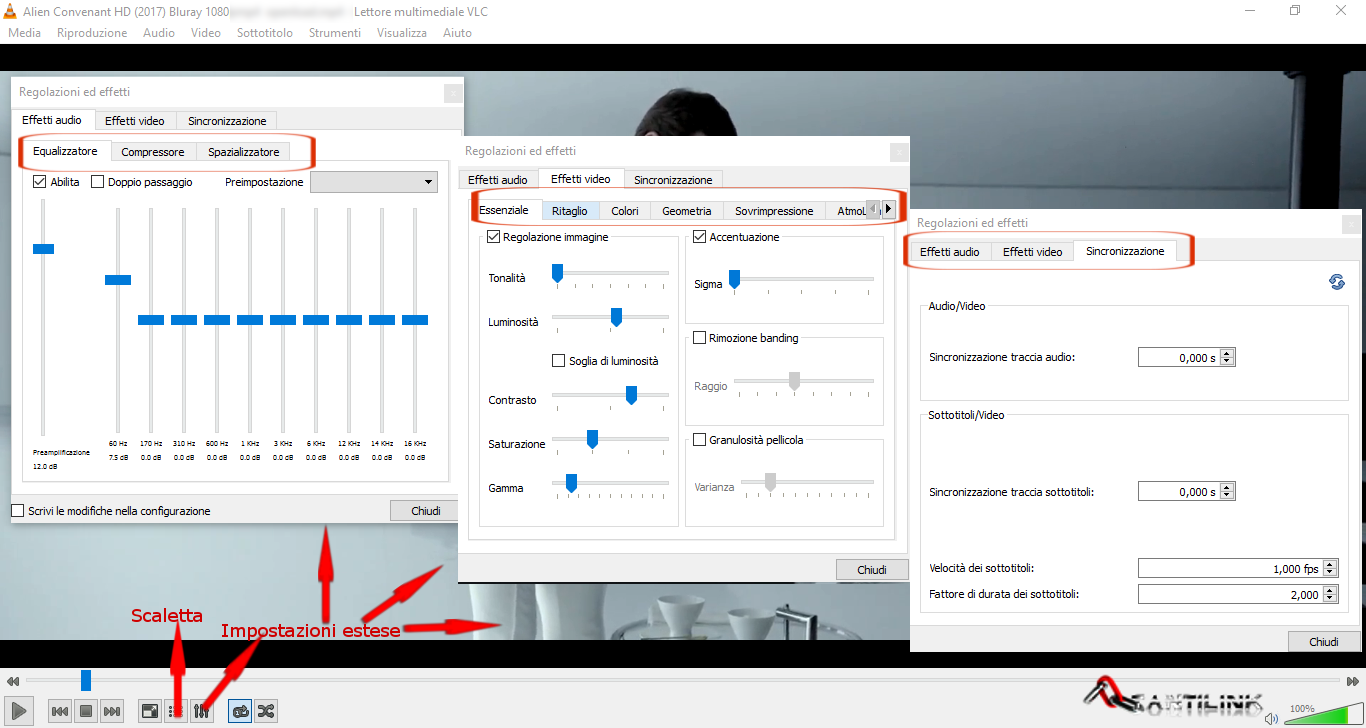This screenshot has height=728, width=1366.
Task: Check Scrivi le modifiche nella configurazione
Action: 17,511
